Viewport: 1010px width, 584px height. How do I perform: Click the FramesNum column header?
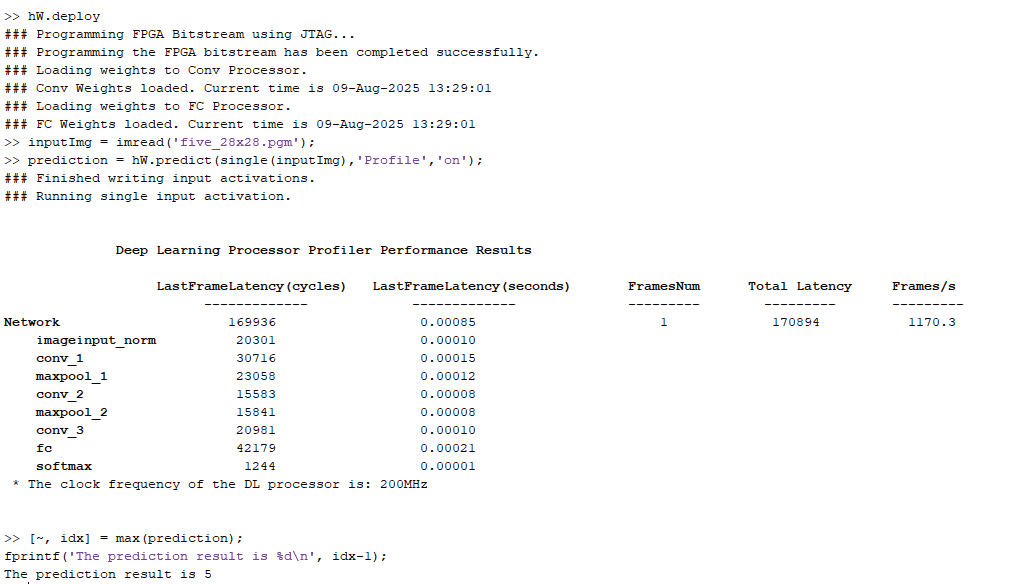pyautogui.click(x=664, y=286)
